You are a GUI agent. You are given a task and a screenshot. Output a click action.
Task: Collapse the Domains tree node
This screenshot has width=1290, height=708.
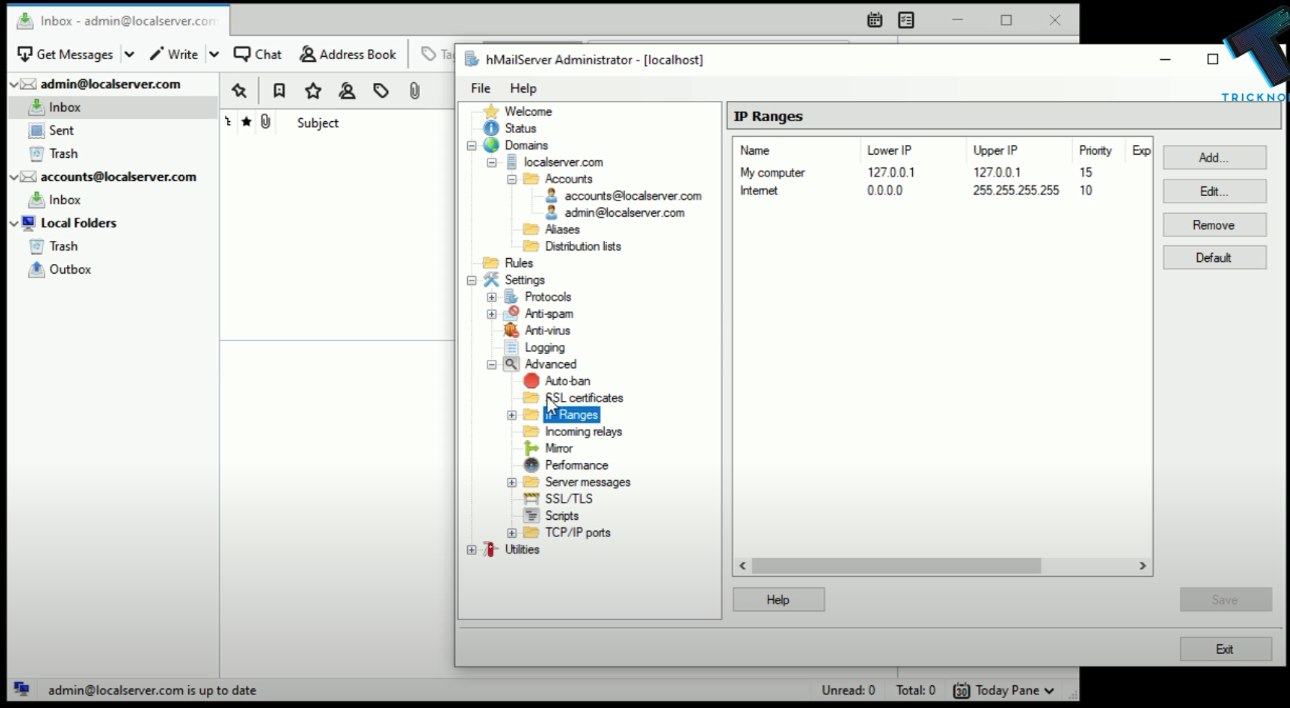point(472,146)
